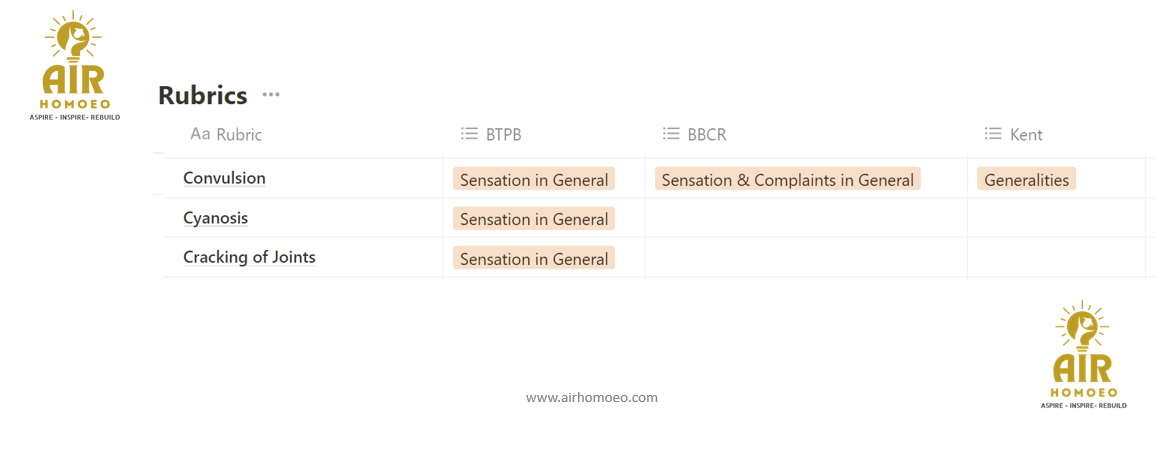1172x453 pixels.
Task: Click Convulsion's BTPB Sensation in General tag
Action: click(533, 180)
